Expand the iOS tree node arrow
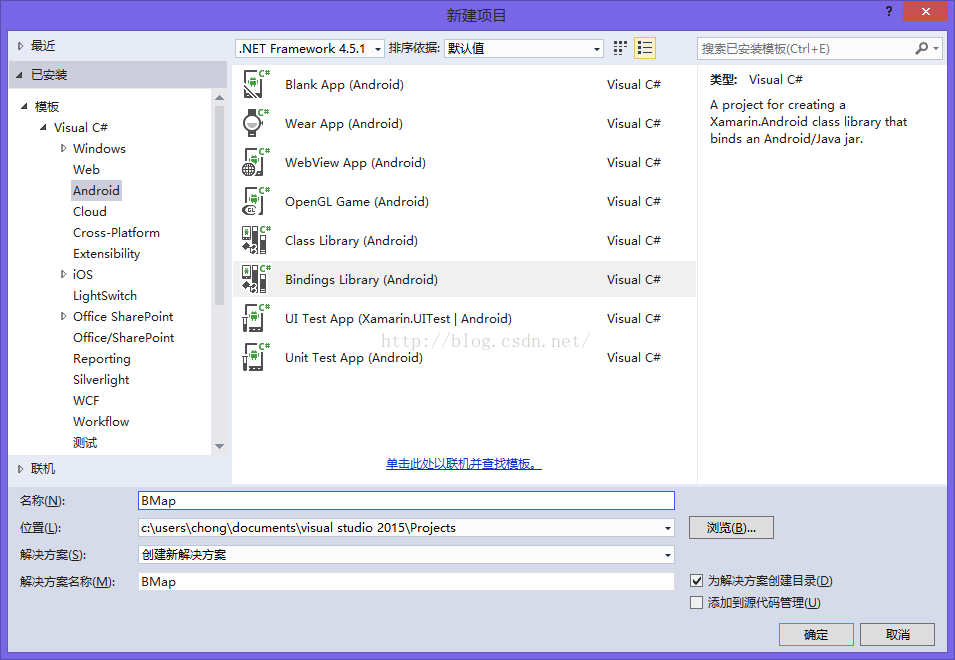Screen dimensions: 955x660 pos(63,274)
